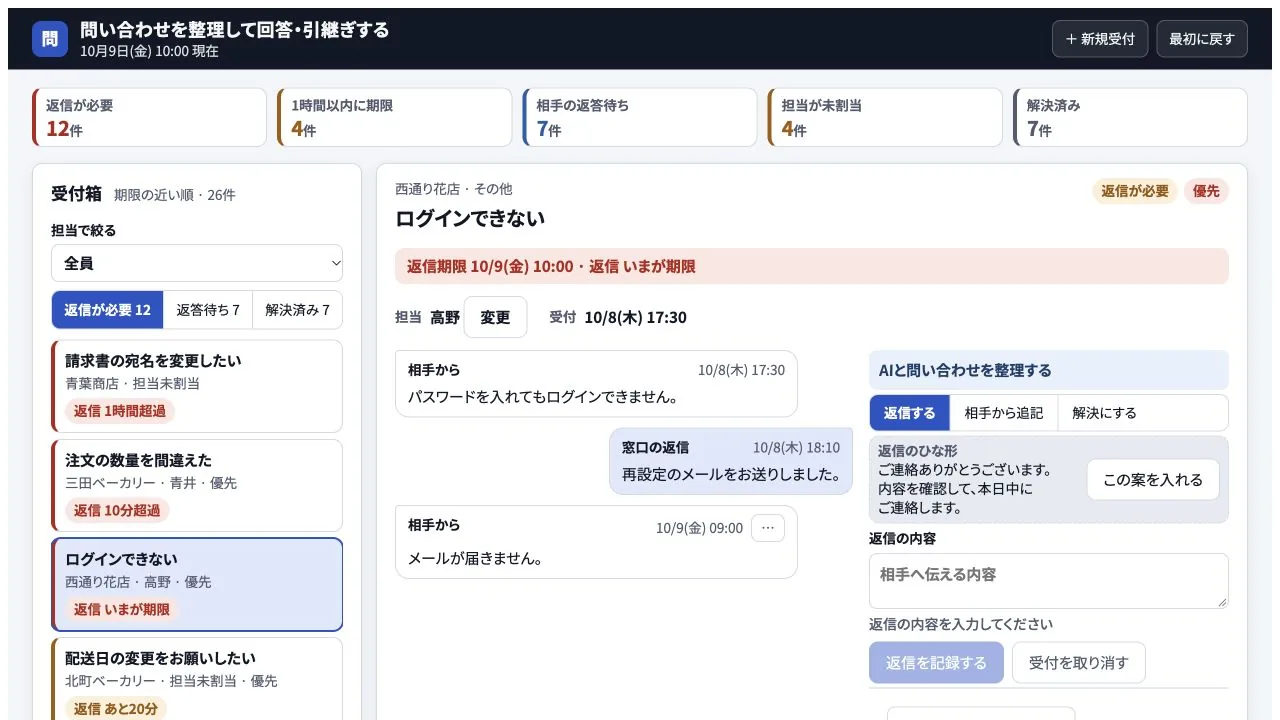Image resolution: width=1280 pixels, height=720 pixels.
Task: Switch to 解決済み 7 tab
Action: click(297, 310)
